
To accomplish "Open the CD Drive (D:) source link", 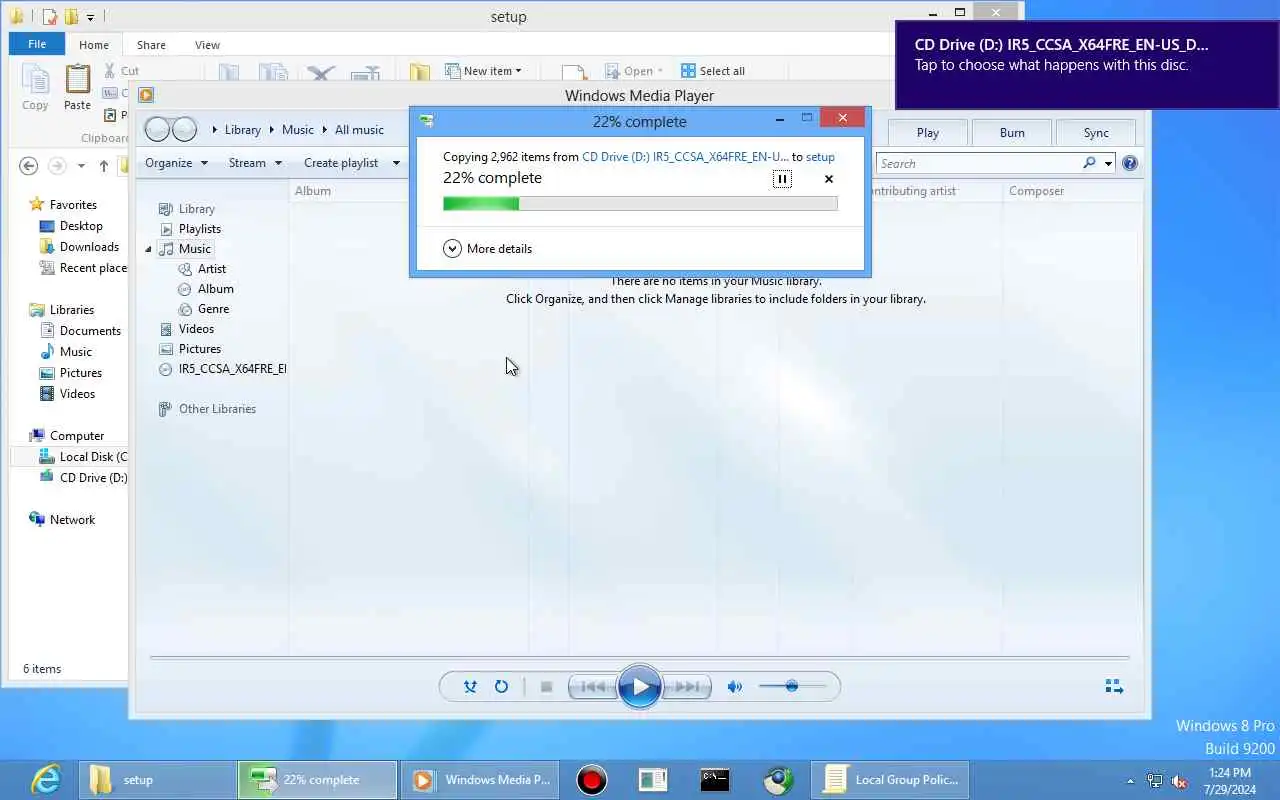I will [x=685, y=157].
